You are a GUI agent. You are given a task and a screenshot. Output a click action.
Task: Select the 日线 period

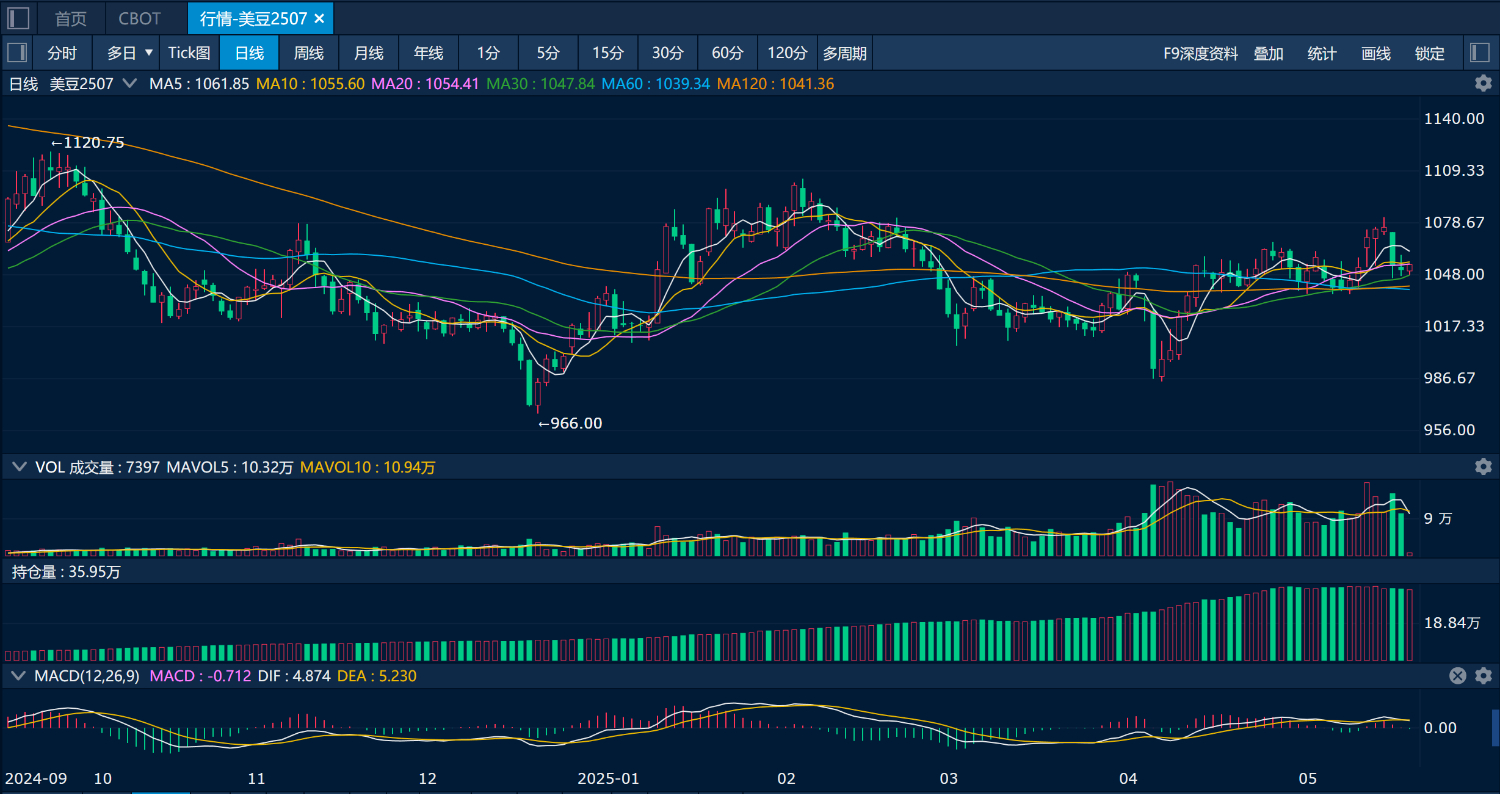pyautogui.click(x=249, y=53)
